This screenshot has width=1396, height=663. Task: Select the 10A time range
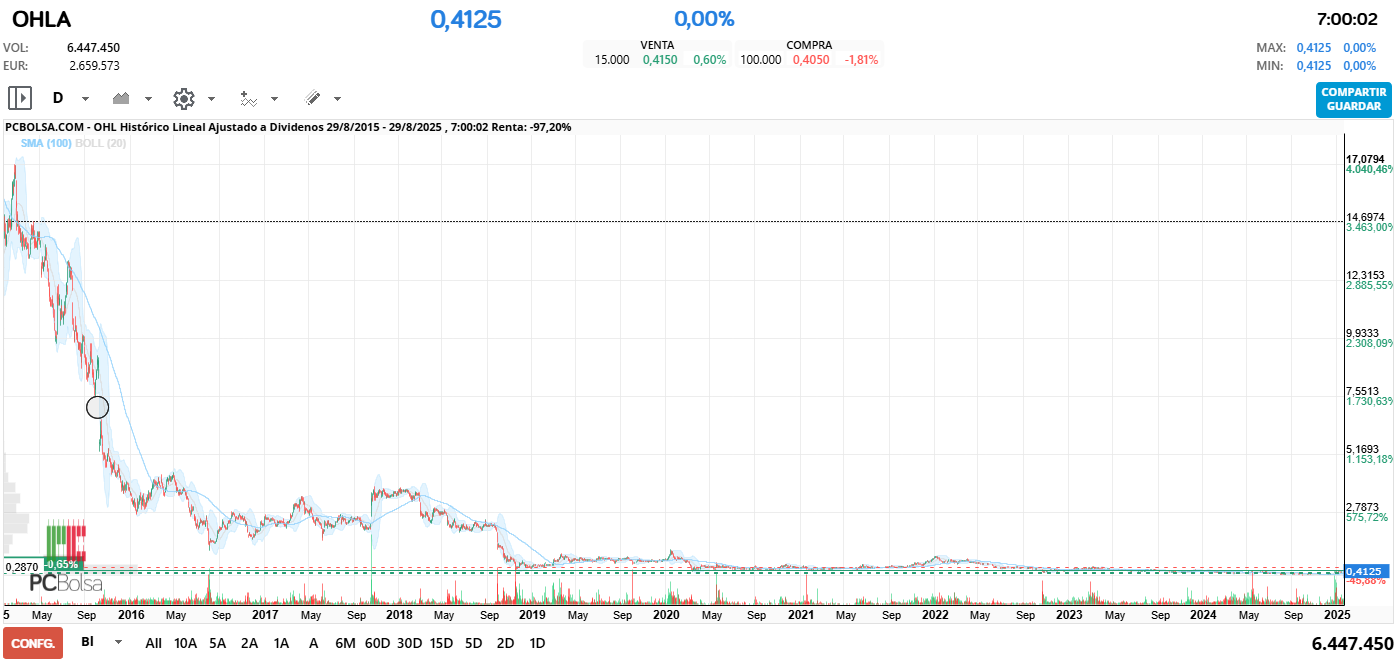click(185, 643)
